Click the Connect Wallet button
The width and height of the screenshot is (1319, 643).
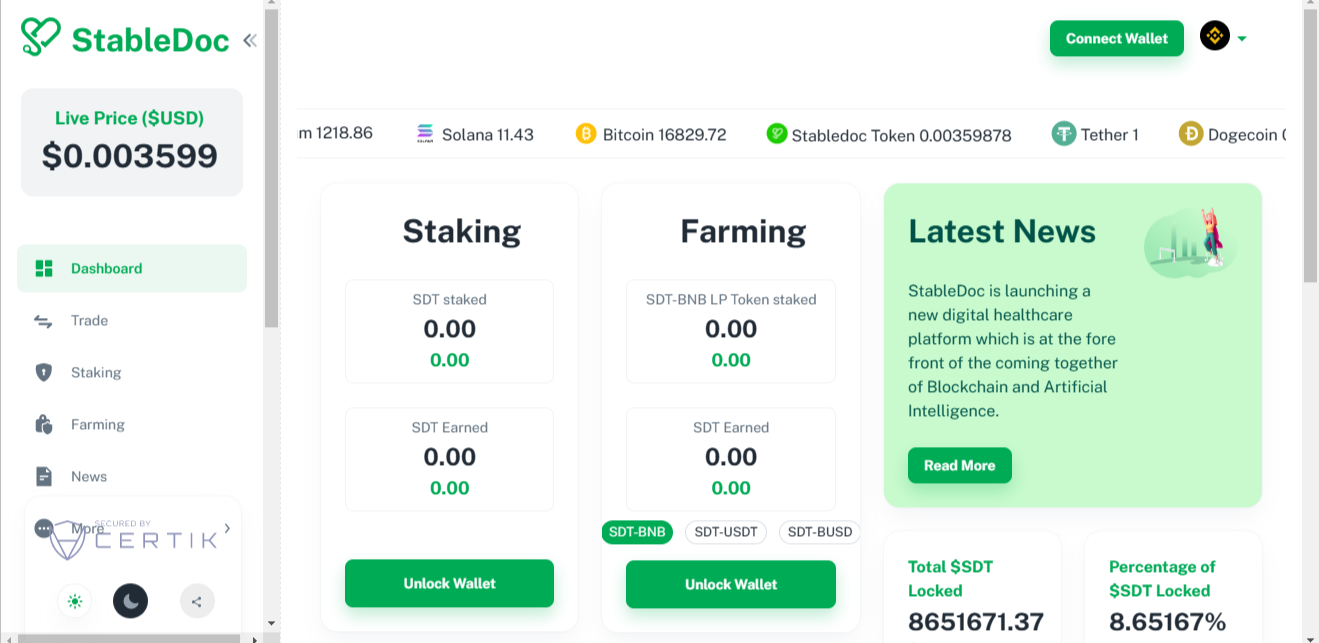(1116, 39)
